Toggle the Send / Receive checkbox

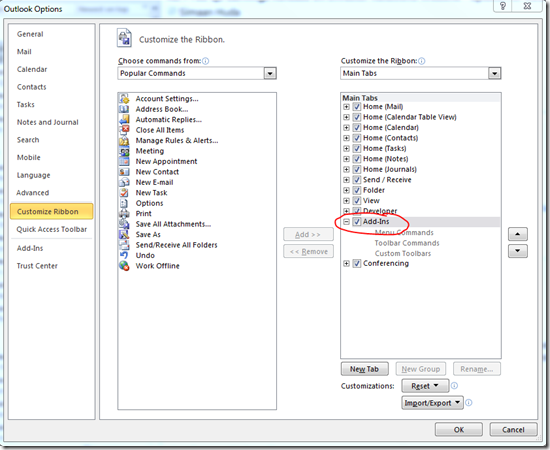coord(357,180)
